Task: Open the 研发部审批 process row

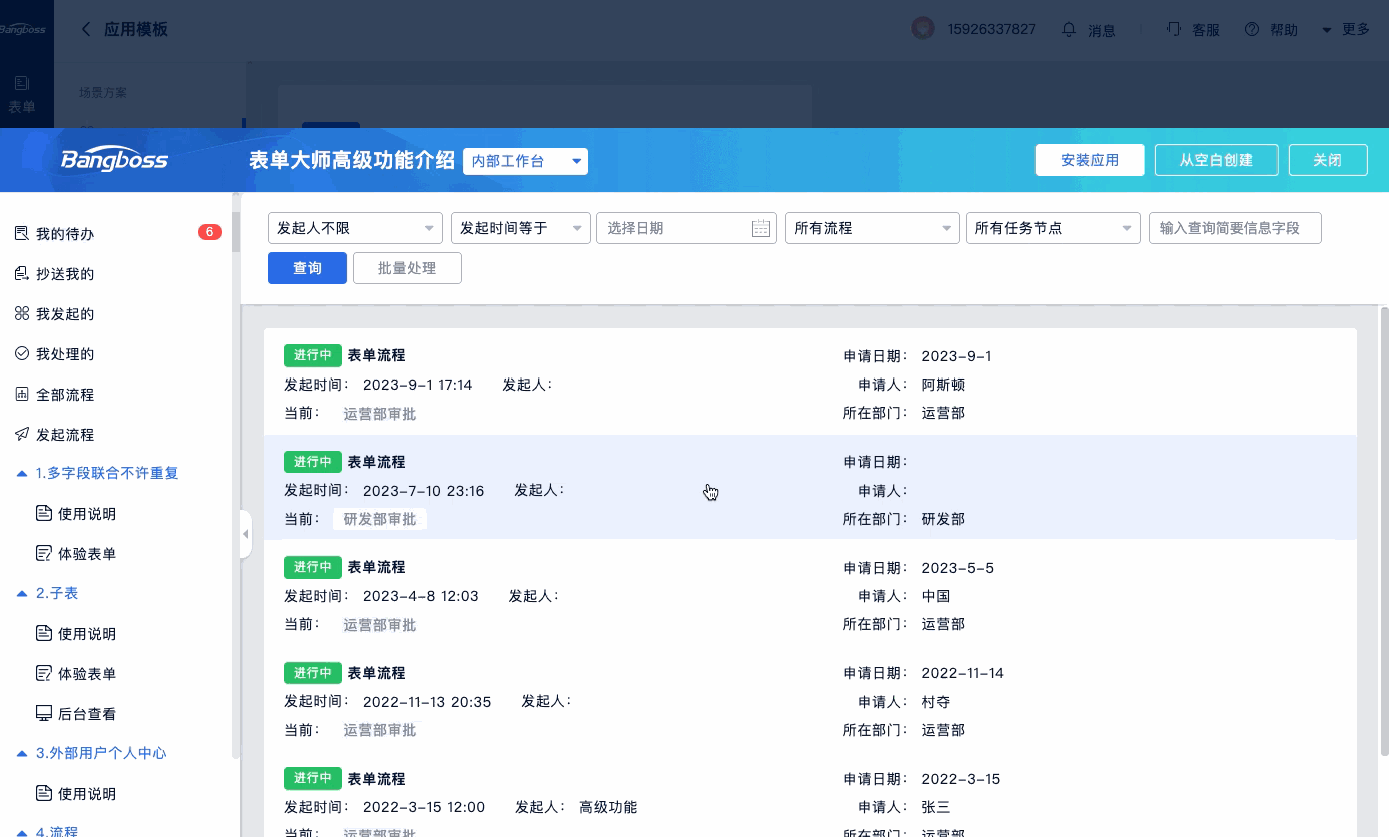Action: [810, 488]
